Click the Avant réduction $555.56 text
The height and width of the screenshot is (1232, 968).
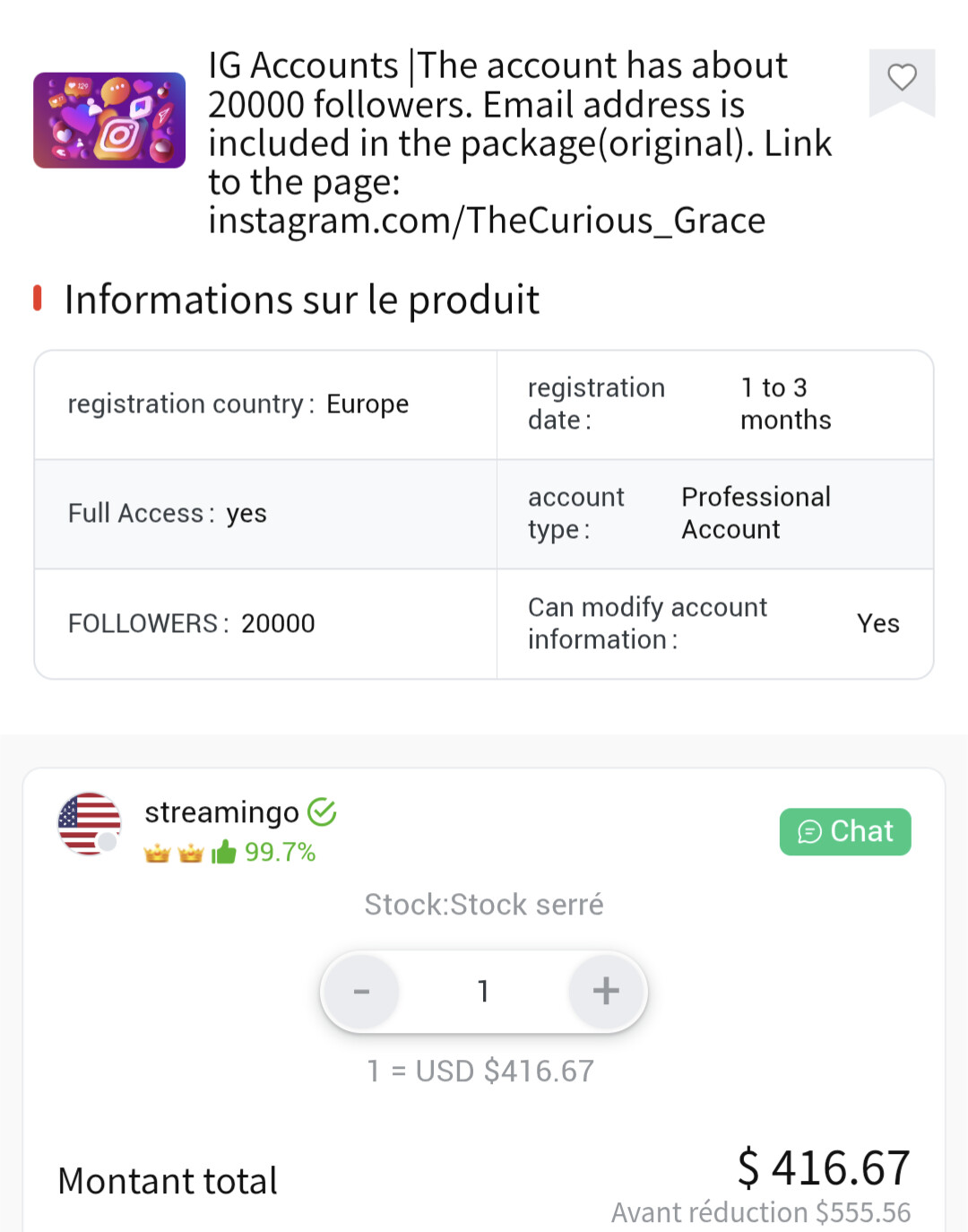point(760,1212)
